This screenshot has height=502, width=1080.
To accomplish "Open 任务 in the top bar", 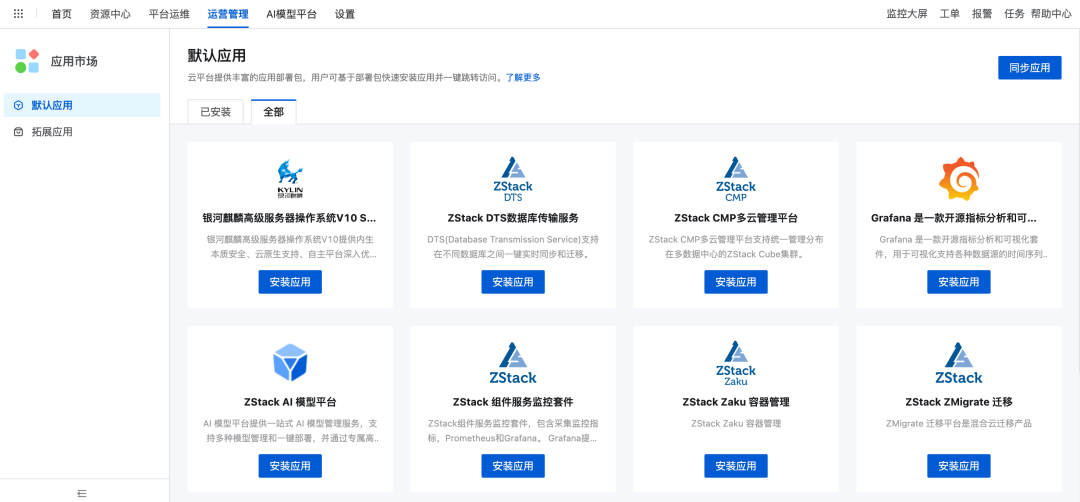I will [x=1015, y=14].
